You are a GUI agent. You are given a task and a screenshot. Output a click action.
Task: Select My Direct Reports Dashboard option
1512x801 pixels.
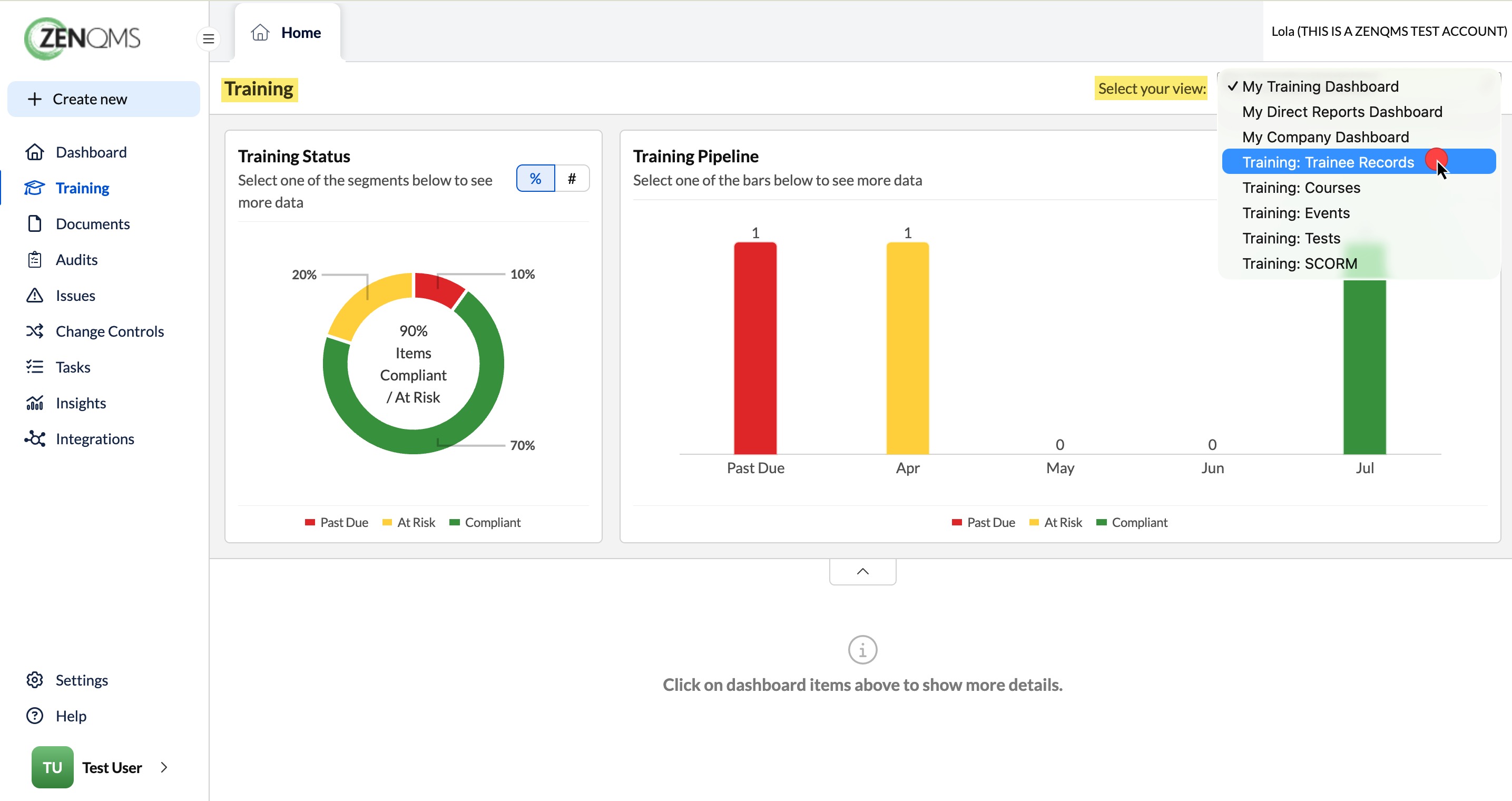1358,112
